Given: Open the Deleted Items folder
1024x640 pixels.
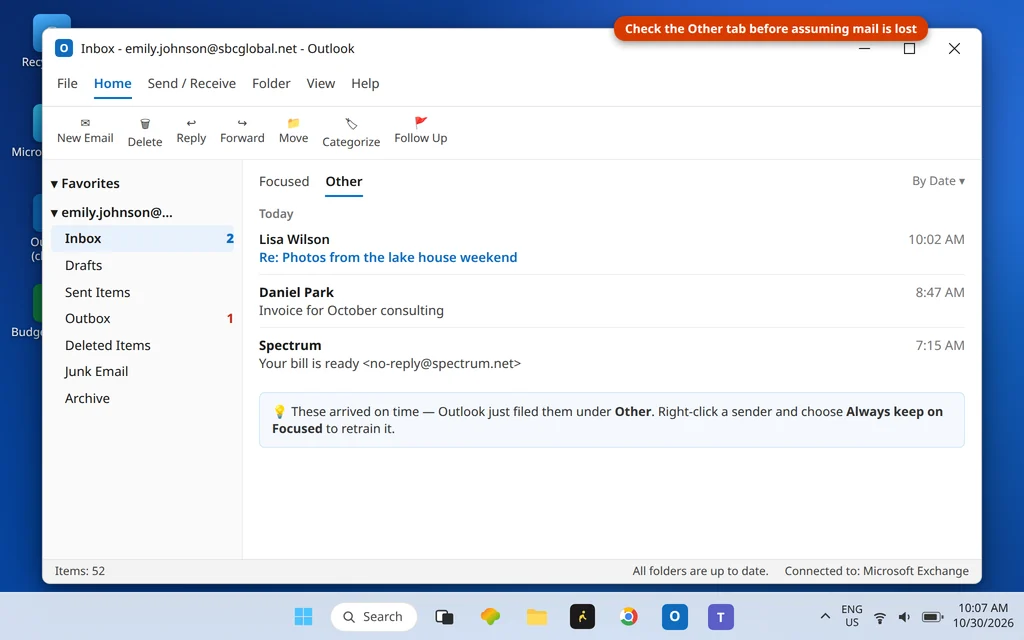Looking at the screenshot, I should point(142,345).
